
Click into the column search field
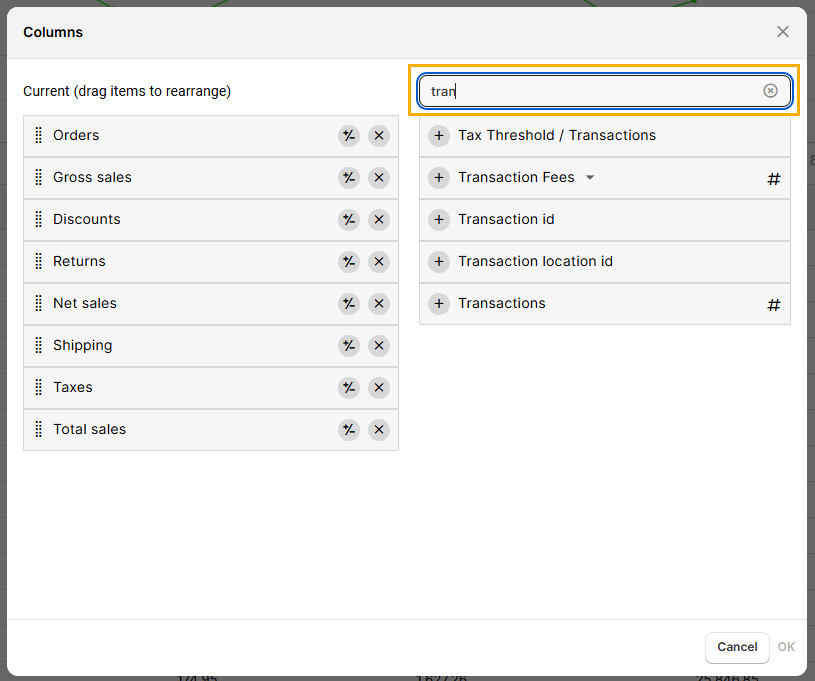[x=590, y=91]
